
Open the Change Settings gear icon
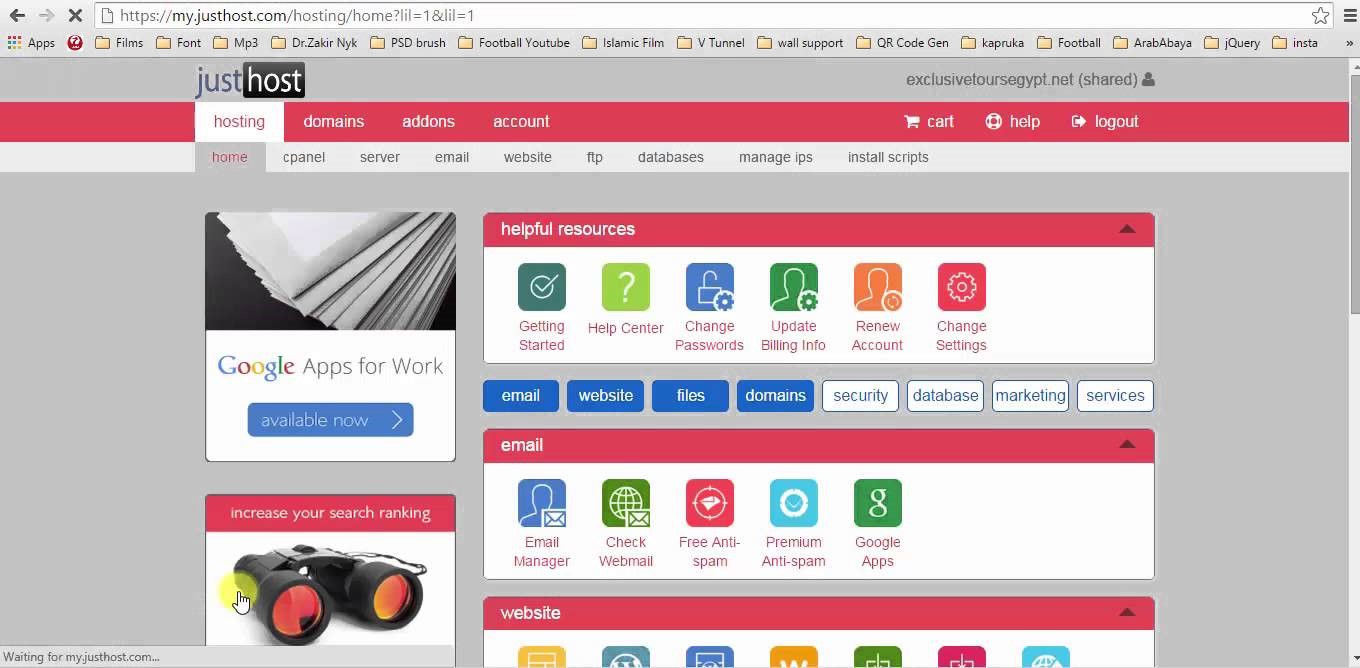(962, 287)
